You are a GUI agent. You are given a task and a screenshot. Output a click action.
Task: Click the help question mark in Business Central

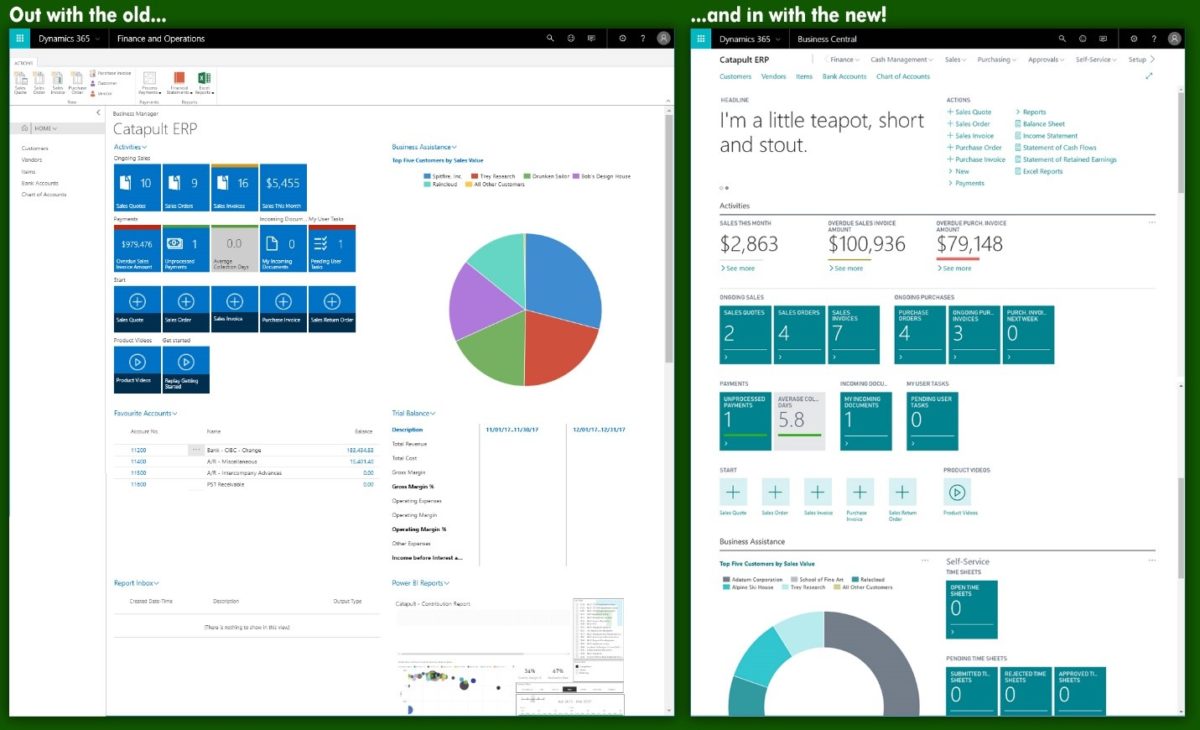1154,38
